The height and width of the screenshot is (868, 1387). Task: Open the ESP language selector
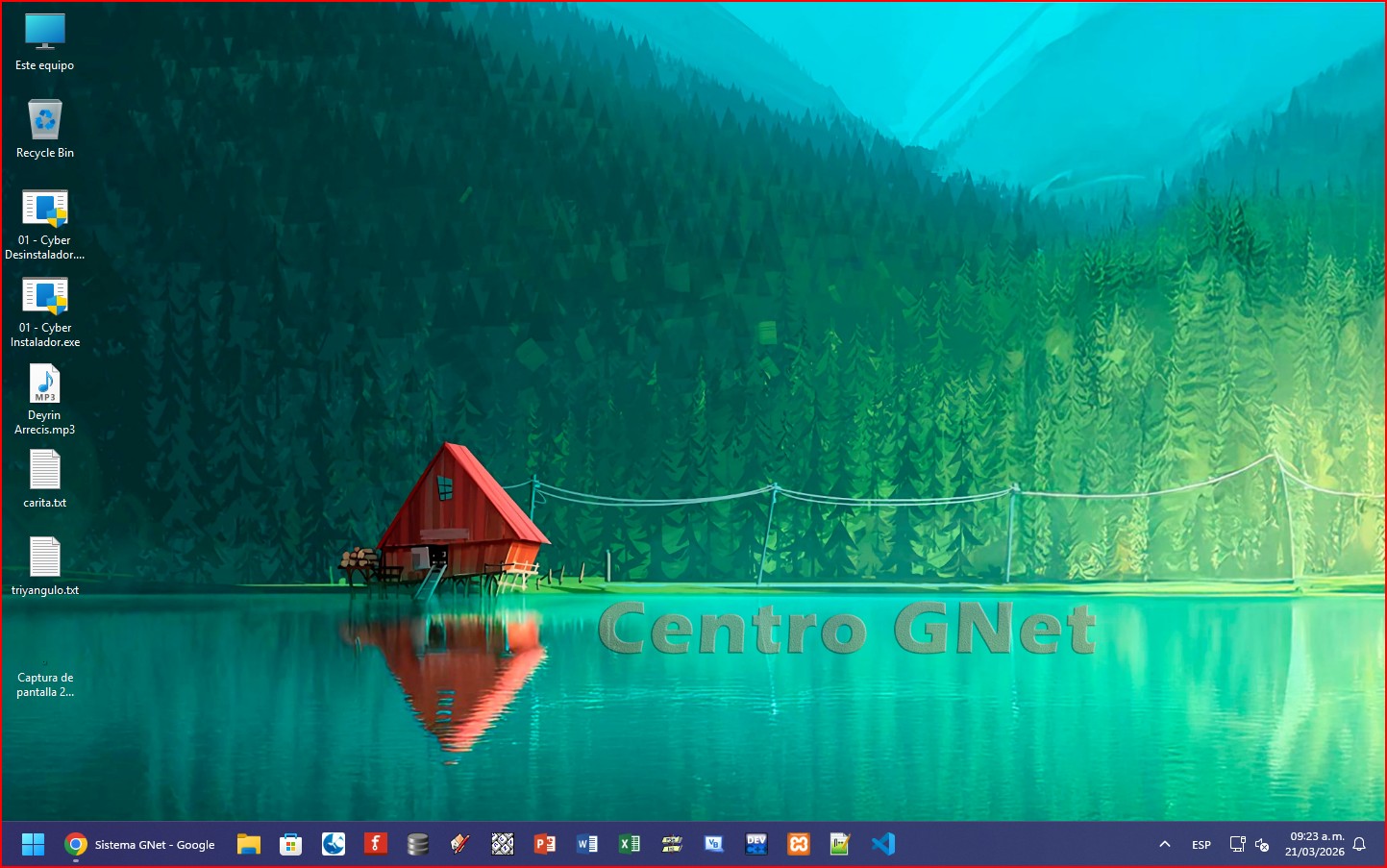[1201, 845]
